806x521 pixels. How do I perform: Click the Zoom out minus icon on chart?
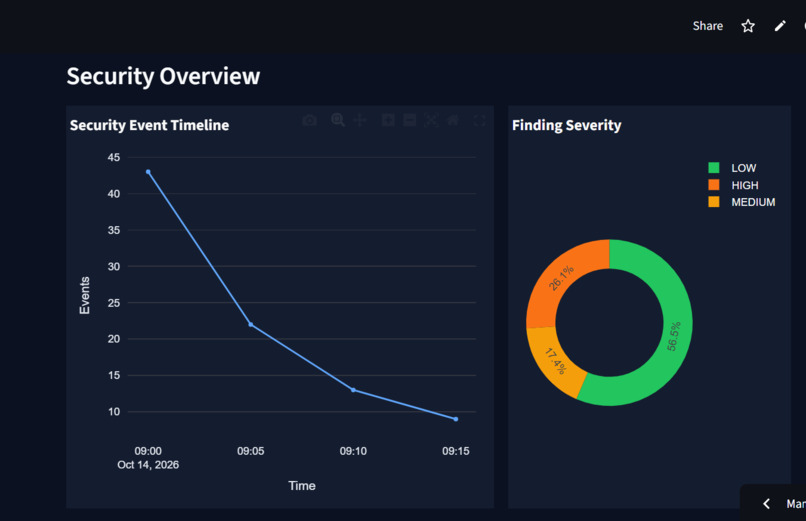click(410, 120)
